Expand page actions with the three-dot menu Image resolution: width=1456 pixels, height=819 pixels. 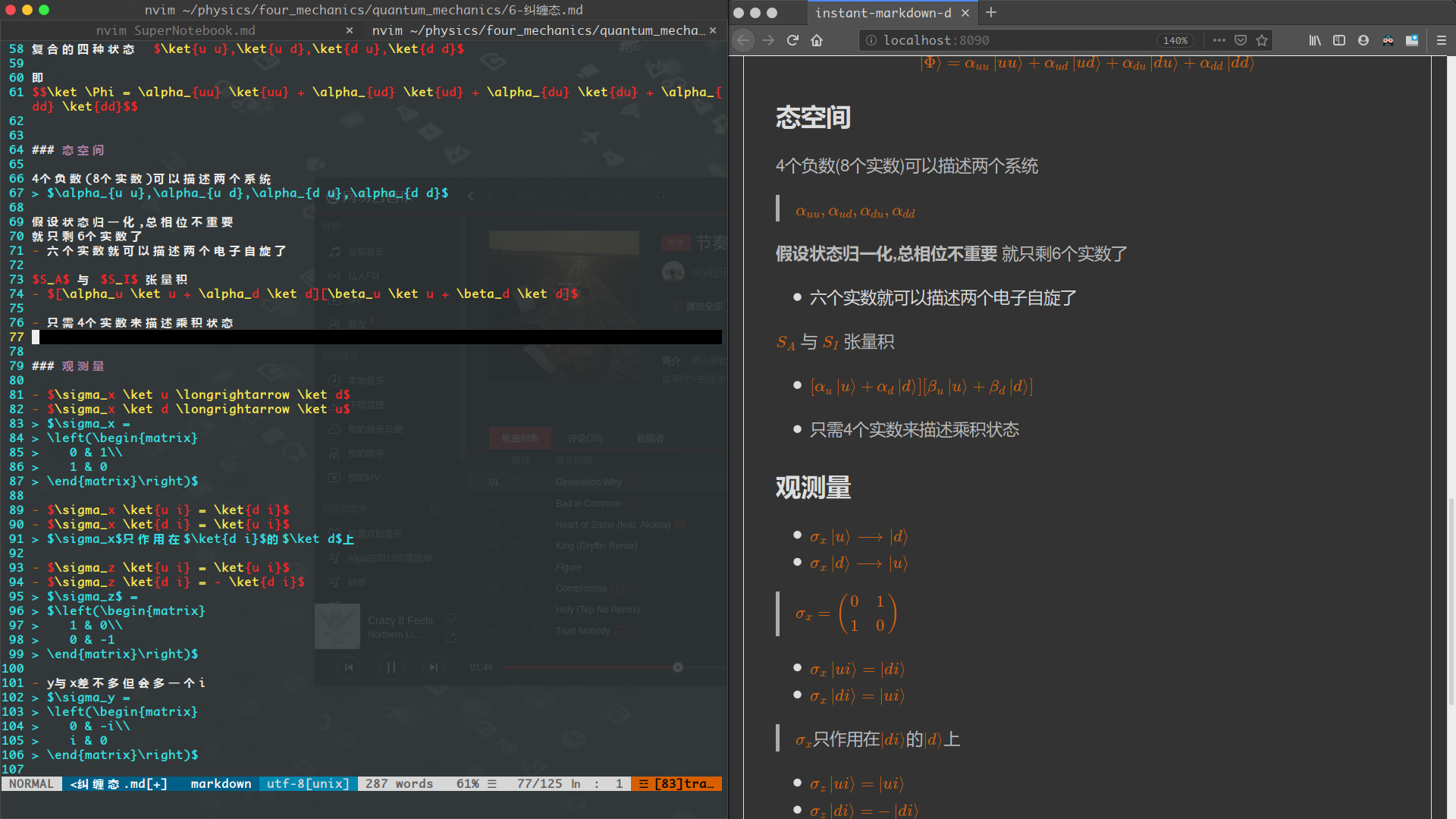point(1219,41)
